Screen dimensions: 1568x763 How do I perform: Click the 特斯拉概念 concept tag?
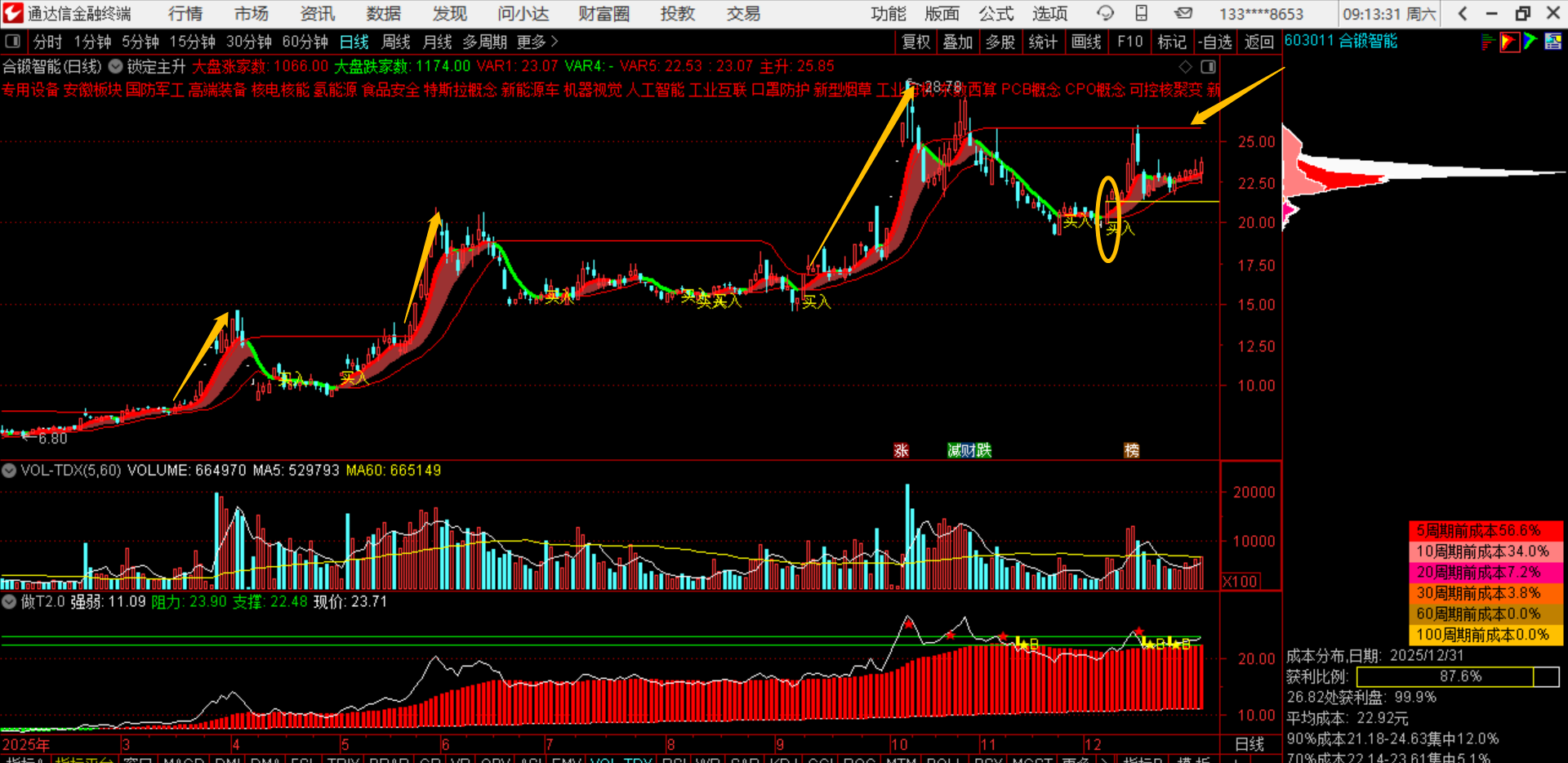[461, 90]
